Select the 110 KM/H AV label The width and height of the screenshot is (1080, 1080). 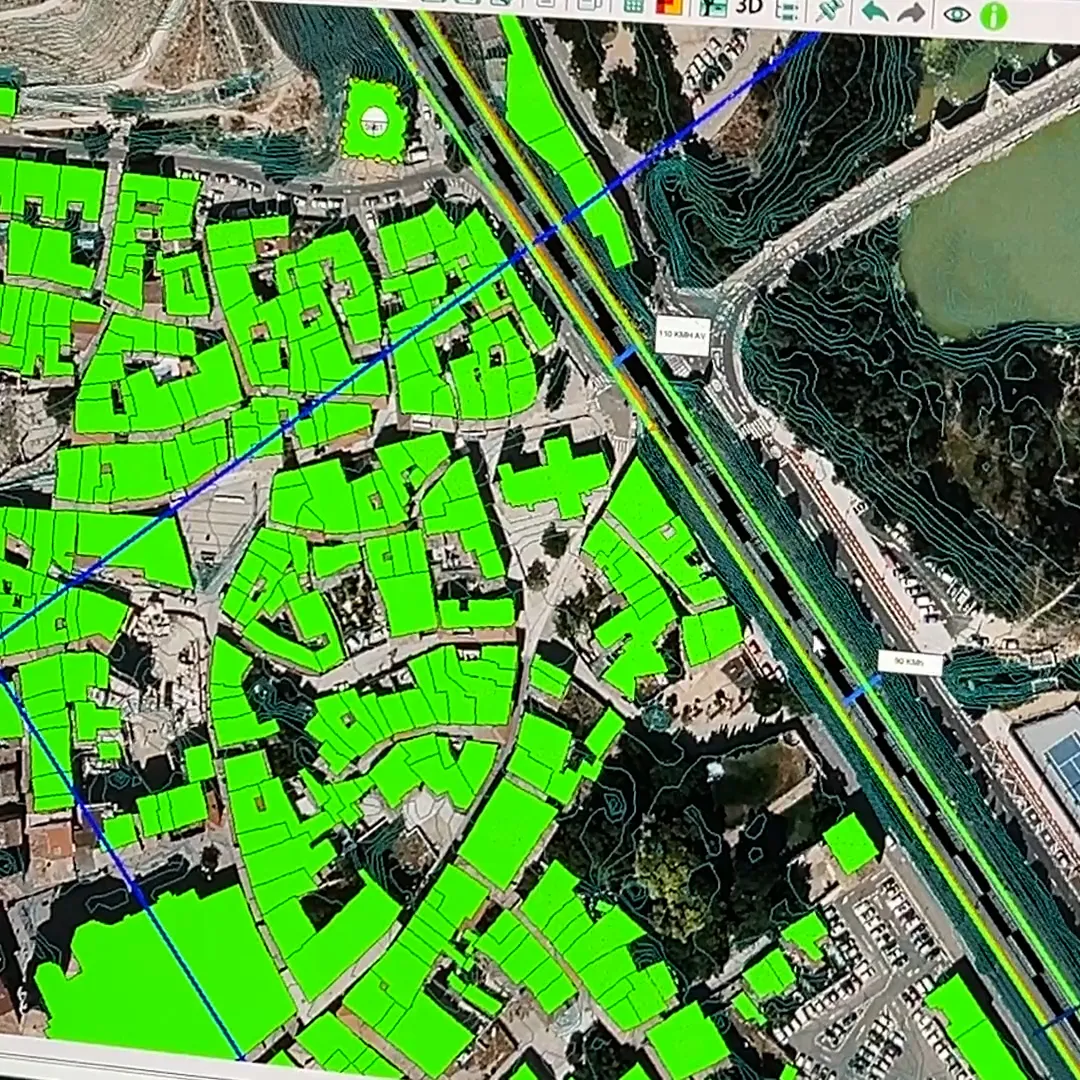coord(682,335)
